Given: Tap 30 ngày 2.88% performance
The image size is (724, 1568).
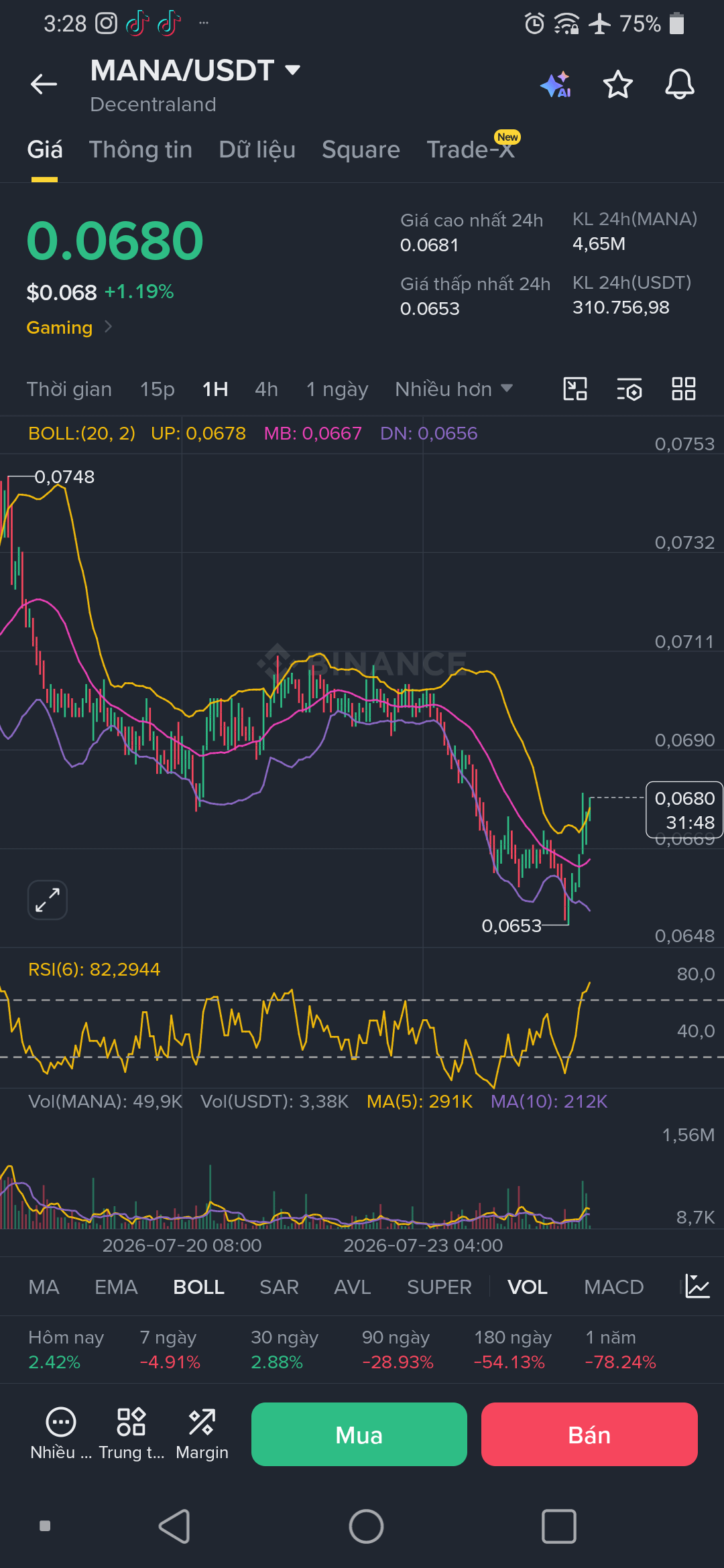Looking at the screenshot, I should click(x=284, y=1350).
